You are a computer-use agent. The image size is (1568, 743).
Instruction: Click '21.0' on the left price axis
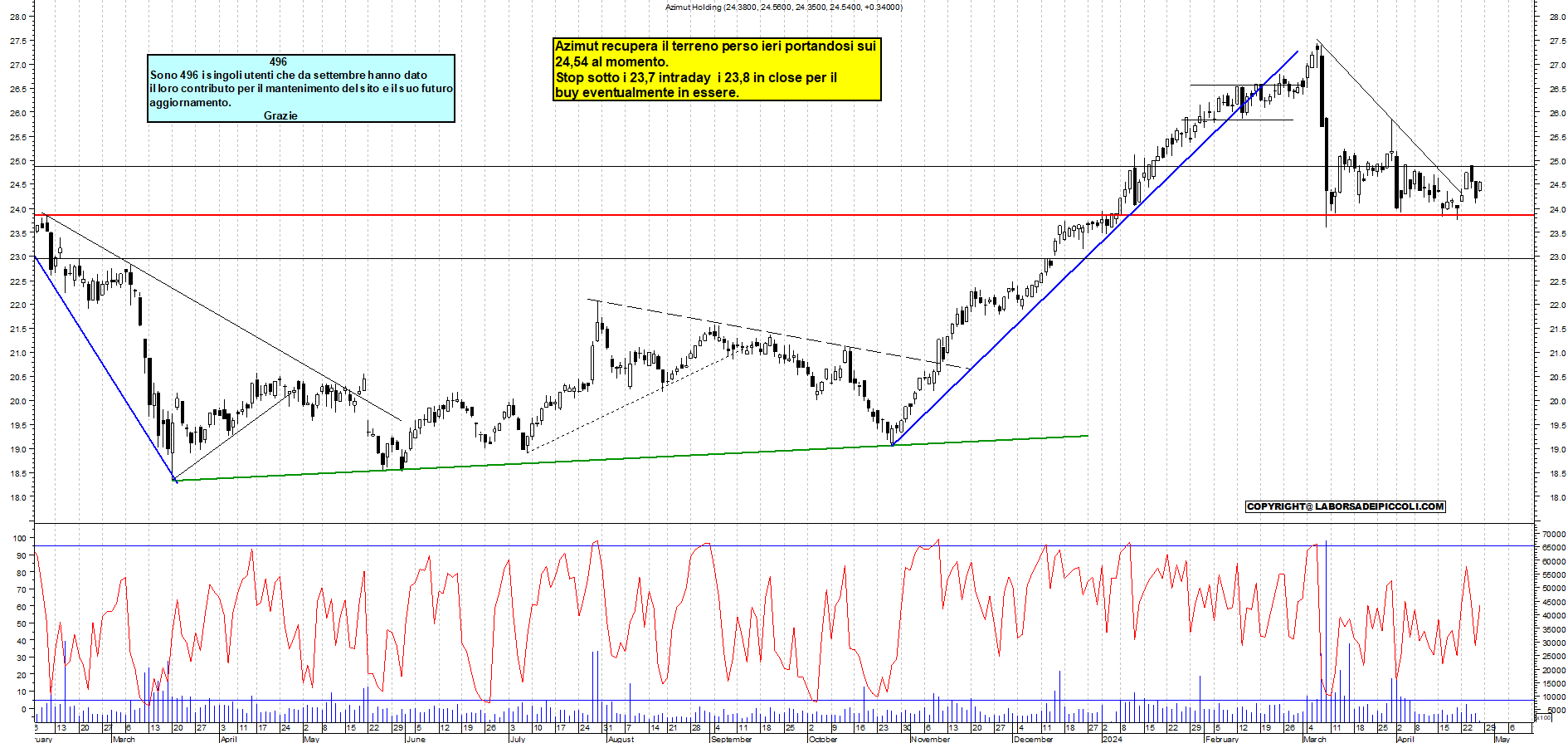point(18,354)
